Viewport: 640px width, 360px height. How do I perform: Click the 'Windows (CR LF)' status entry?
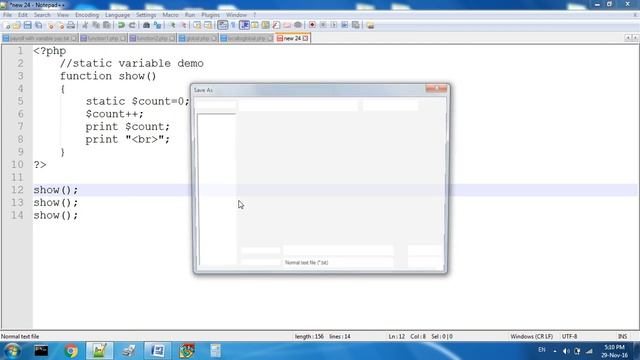tap(531, 337)
